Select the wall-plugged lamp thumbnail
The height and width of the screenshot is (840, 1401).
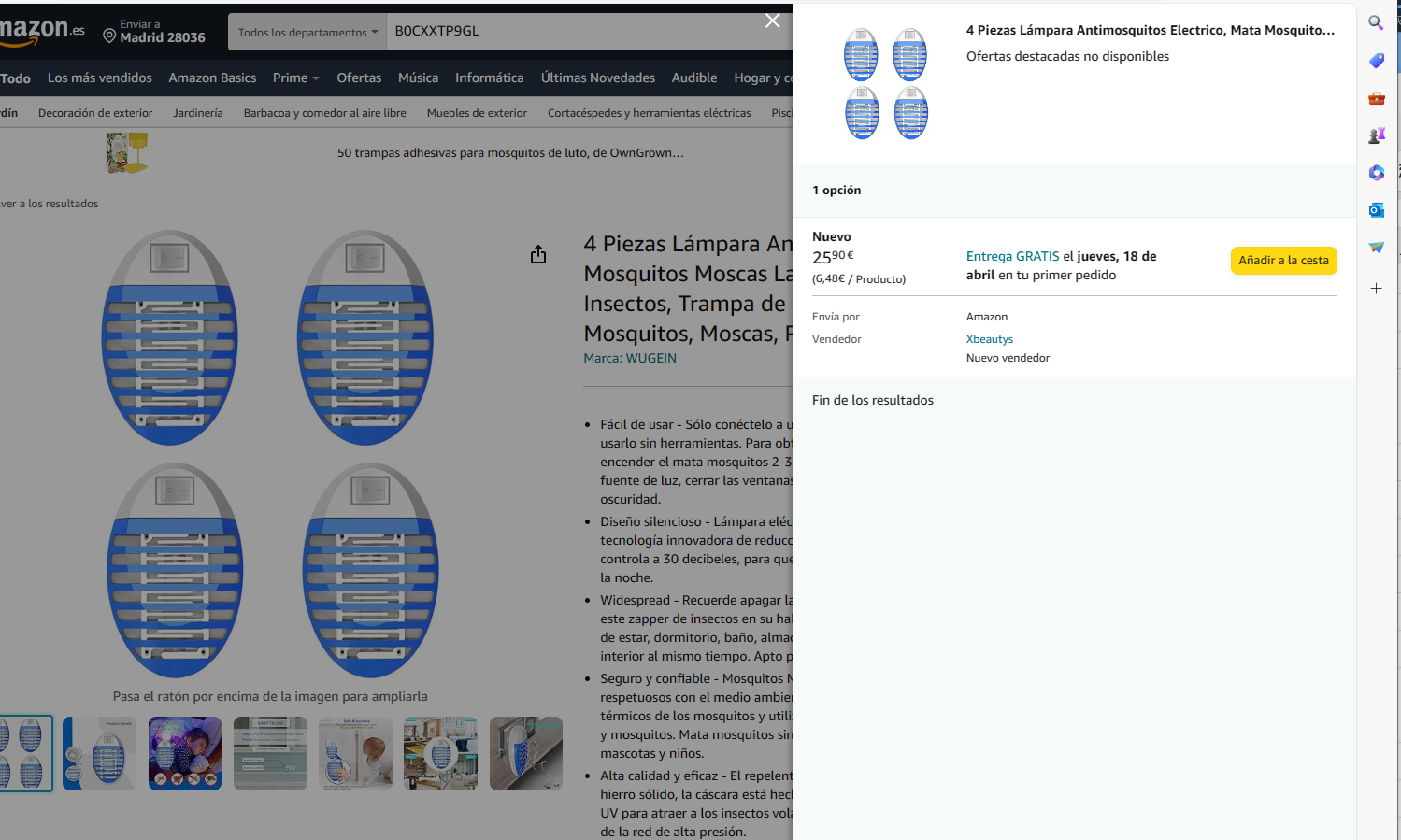click(x=526, y=753)
